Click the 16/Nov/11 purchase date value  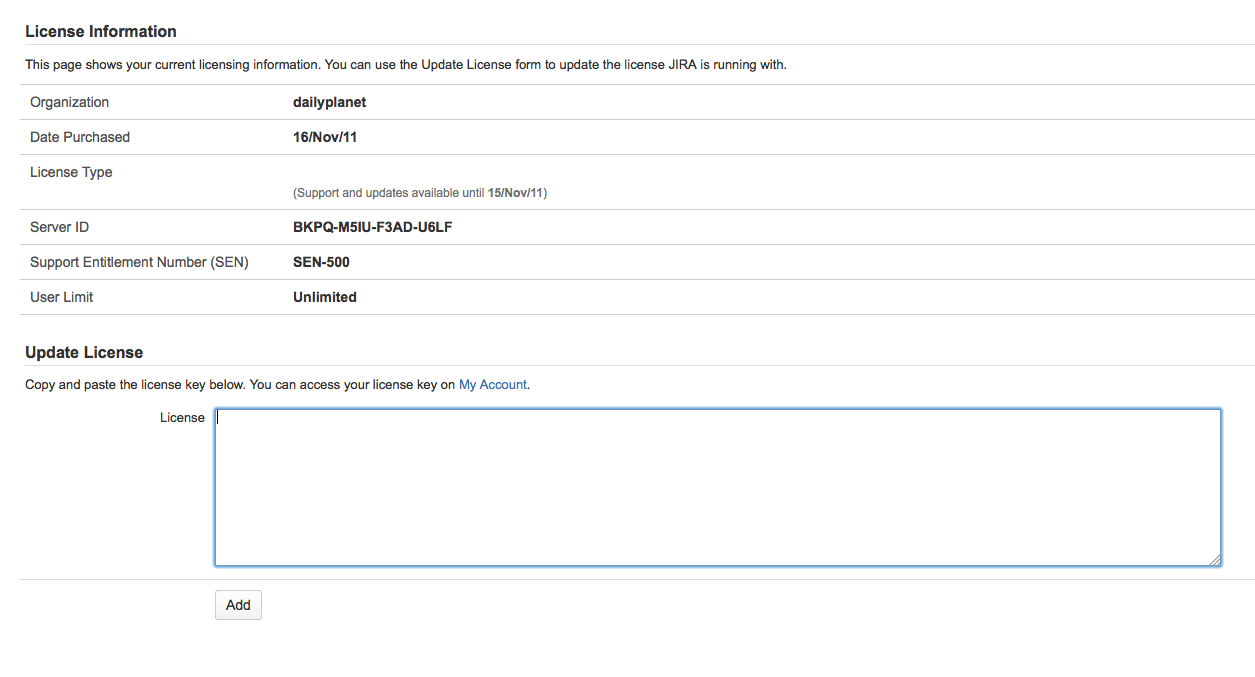point(325,137)
